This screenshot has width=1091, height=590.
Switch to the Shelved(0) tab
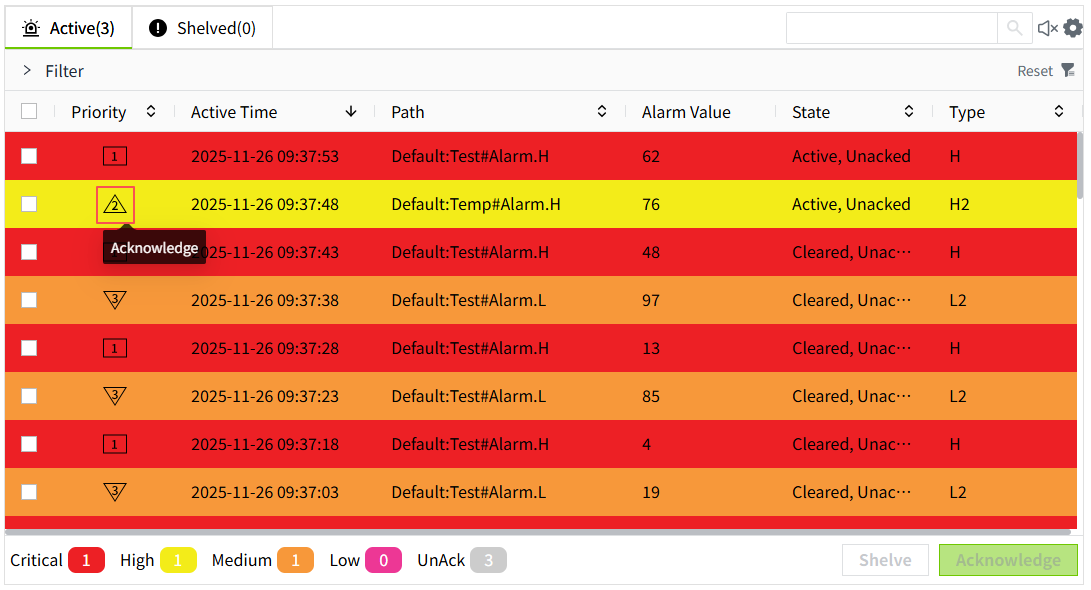coord(203,28)
